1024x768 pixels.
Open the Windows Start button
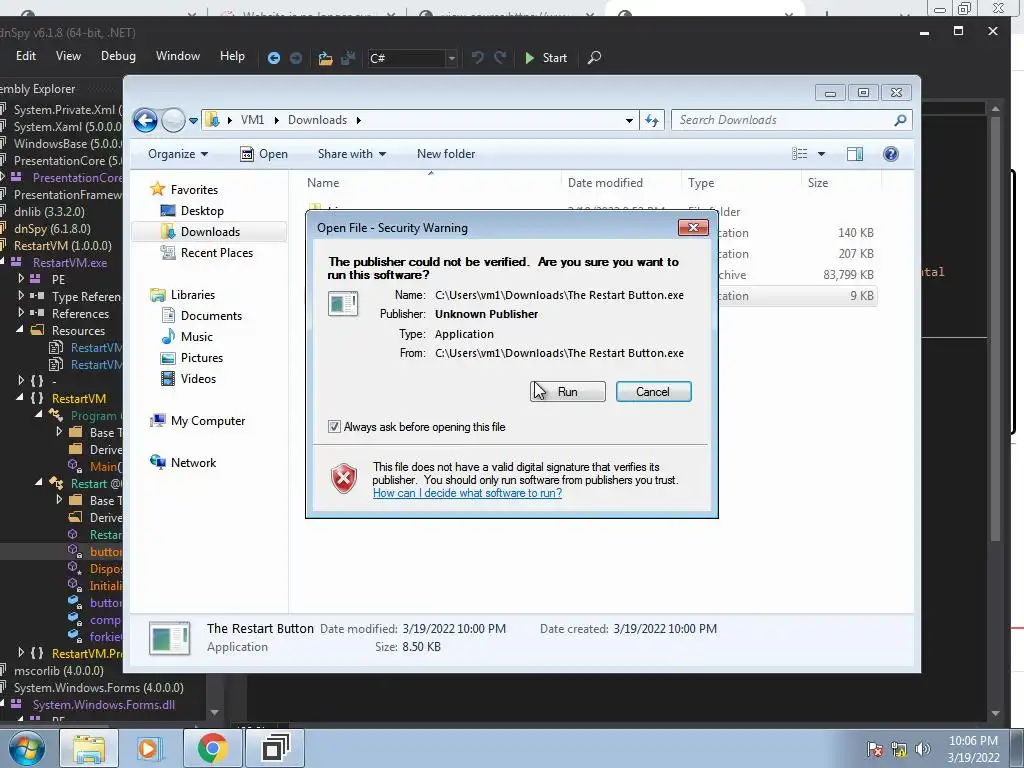(27, 748)
